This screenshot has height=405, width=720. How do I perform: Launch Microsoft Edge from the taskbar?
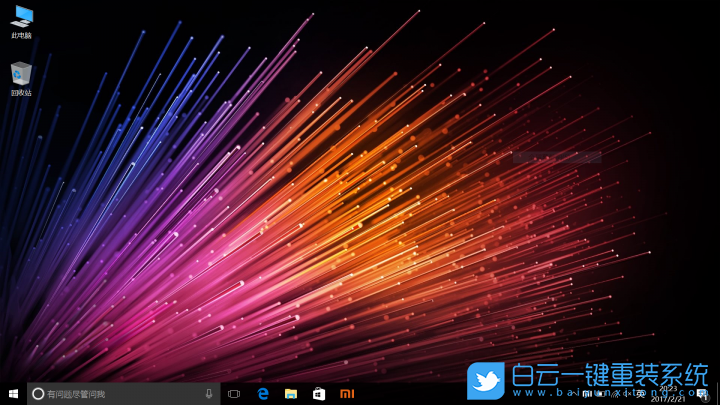pos(263,394)
